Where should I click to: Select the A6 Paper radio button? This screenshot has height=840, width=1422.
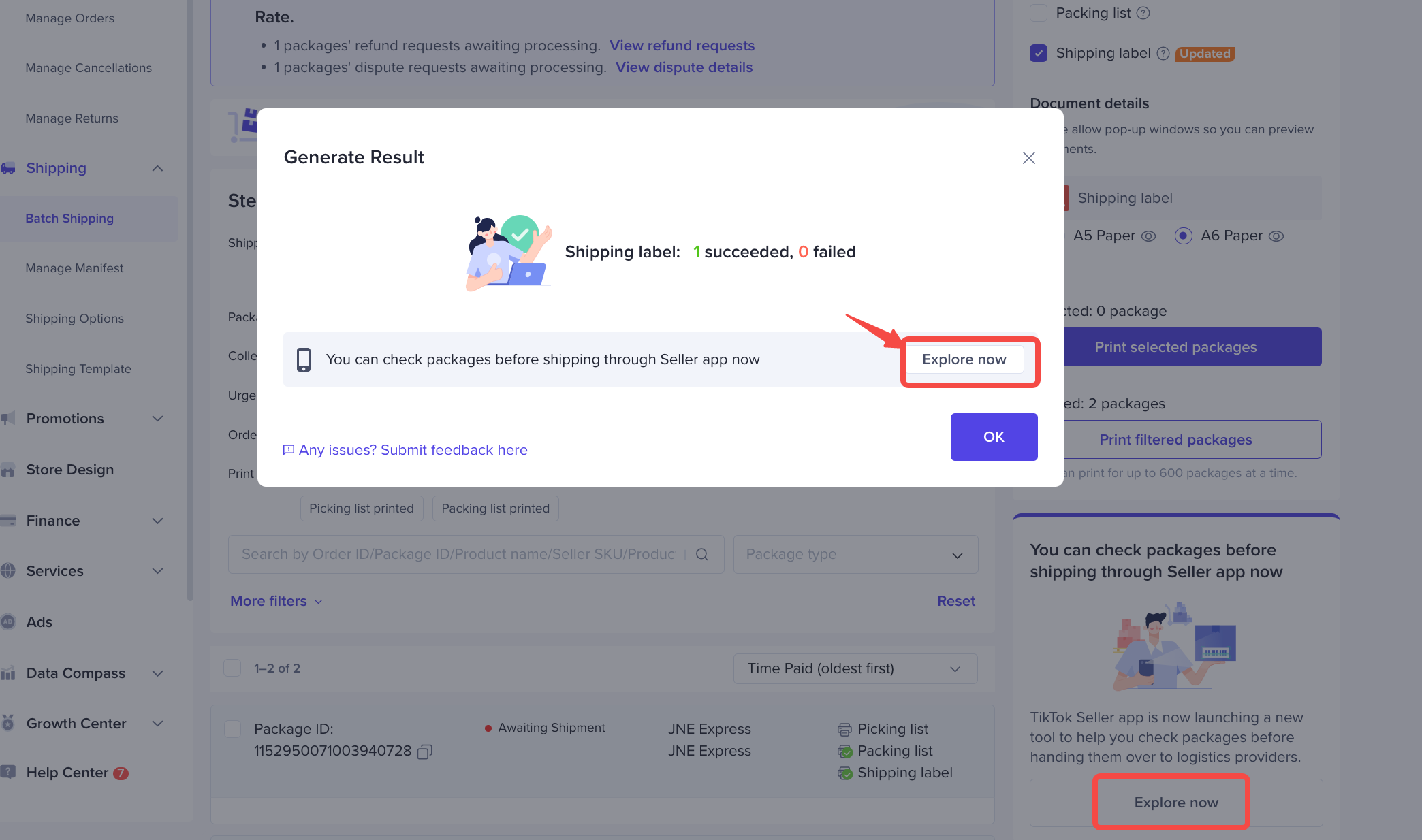(x=1184, y=236)
